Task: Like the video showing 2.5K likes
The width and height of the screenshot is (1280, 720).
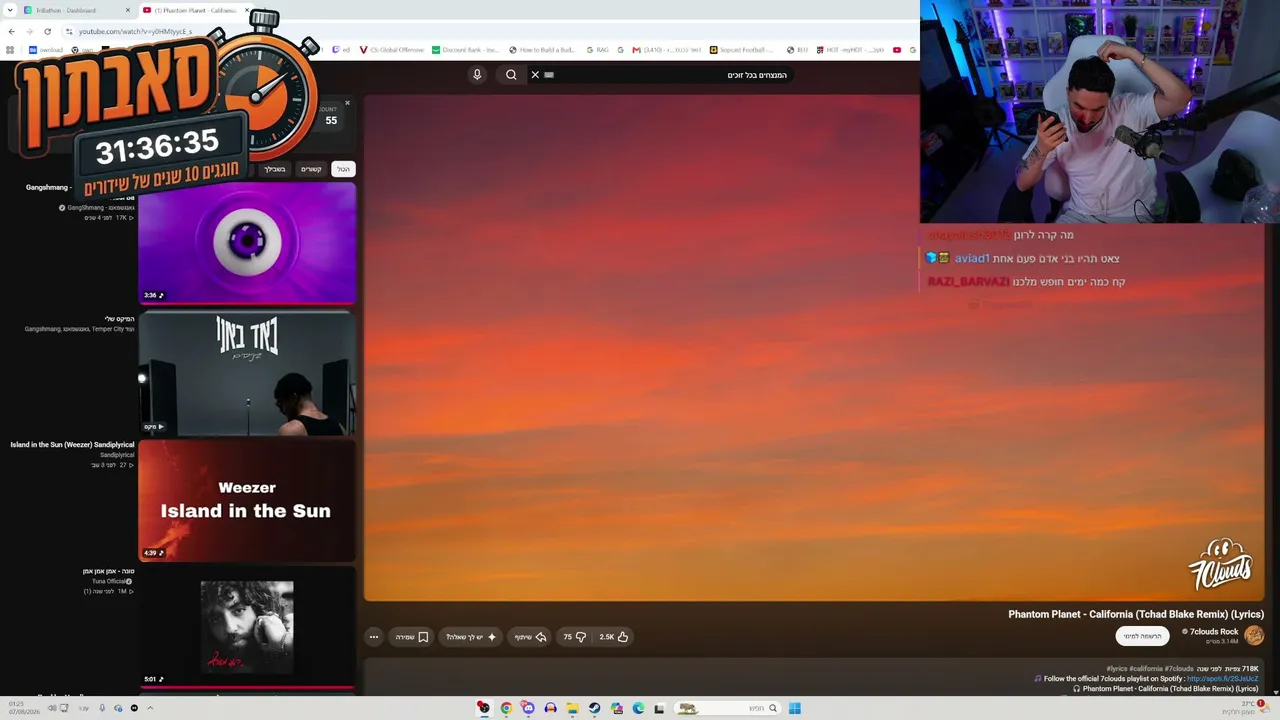Action: (x=614, y=637)
